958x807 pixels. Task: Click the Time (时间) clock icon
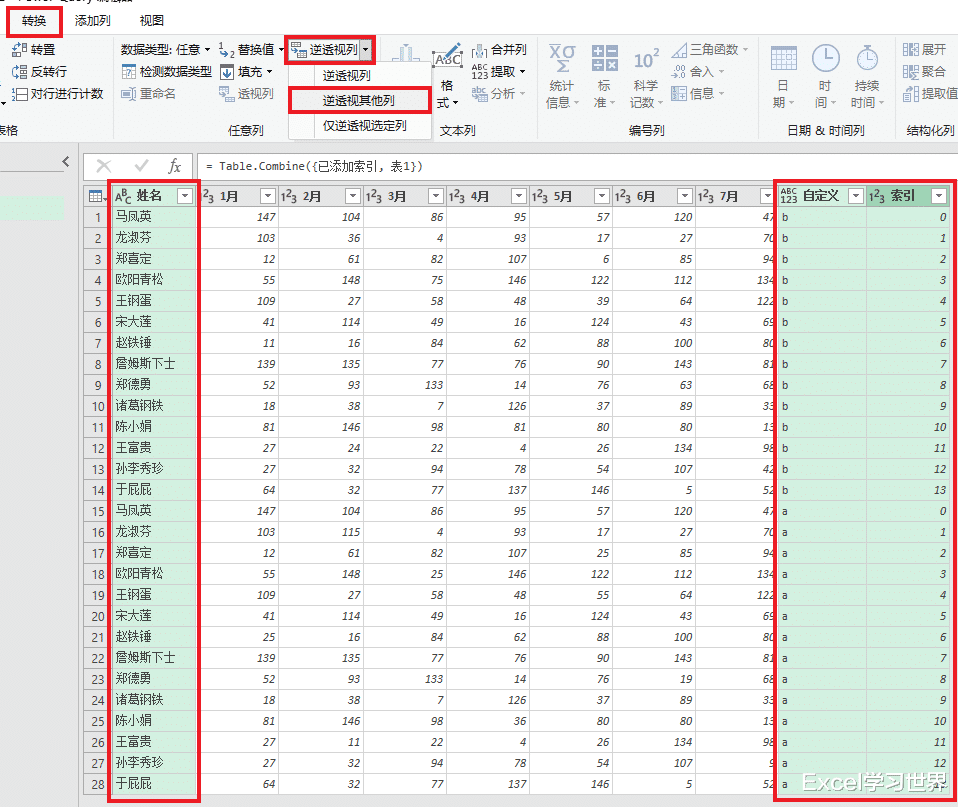(x=825, y=59)
